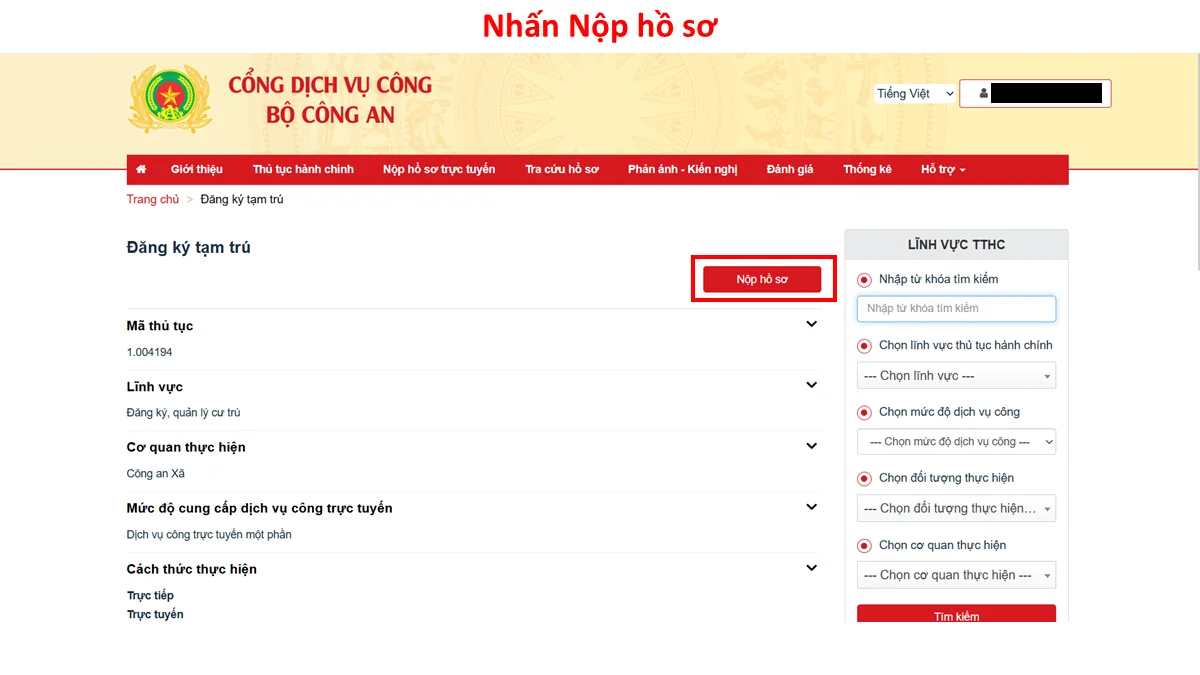The image size is (1200, 675).
Task: Collapse the Cơ quan thực hiện section
Action: click(x=812, y=446)
